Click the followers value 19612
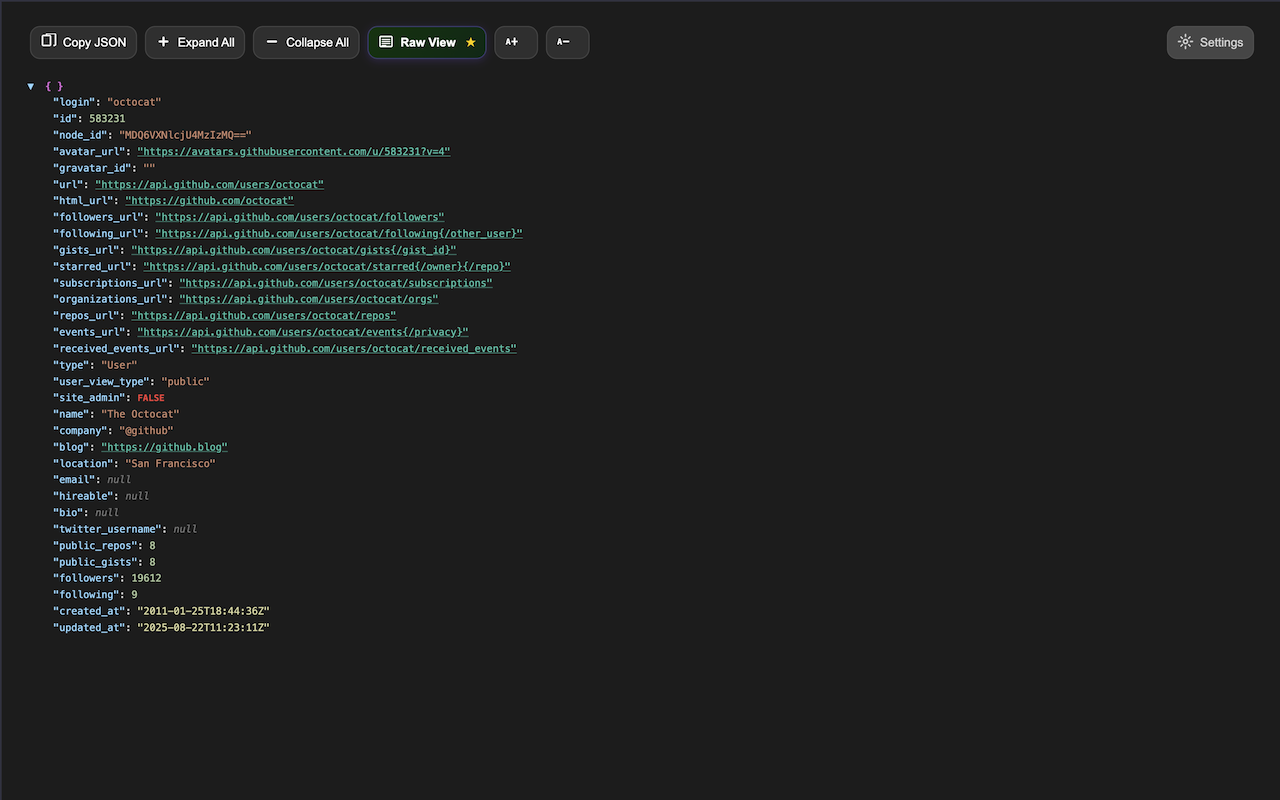 [146, 578]
